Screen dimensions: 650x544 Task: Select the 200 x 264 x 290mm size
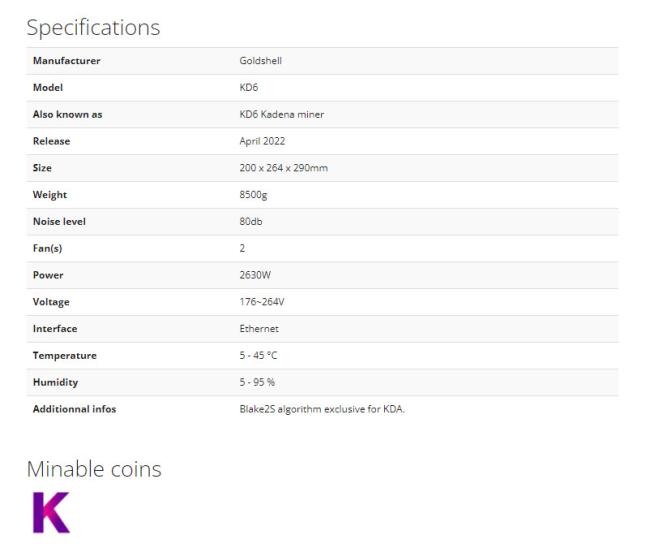click(284, 168)
